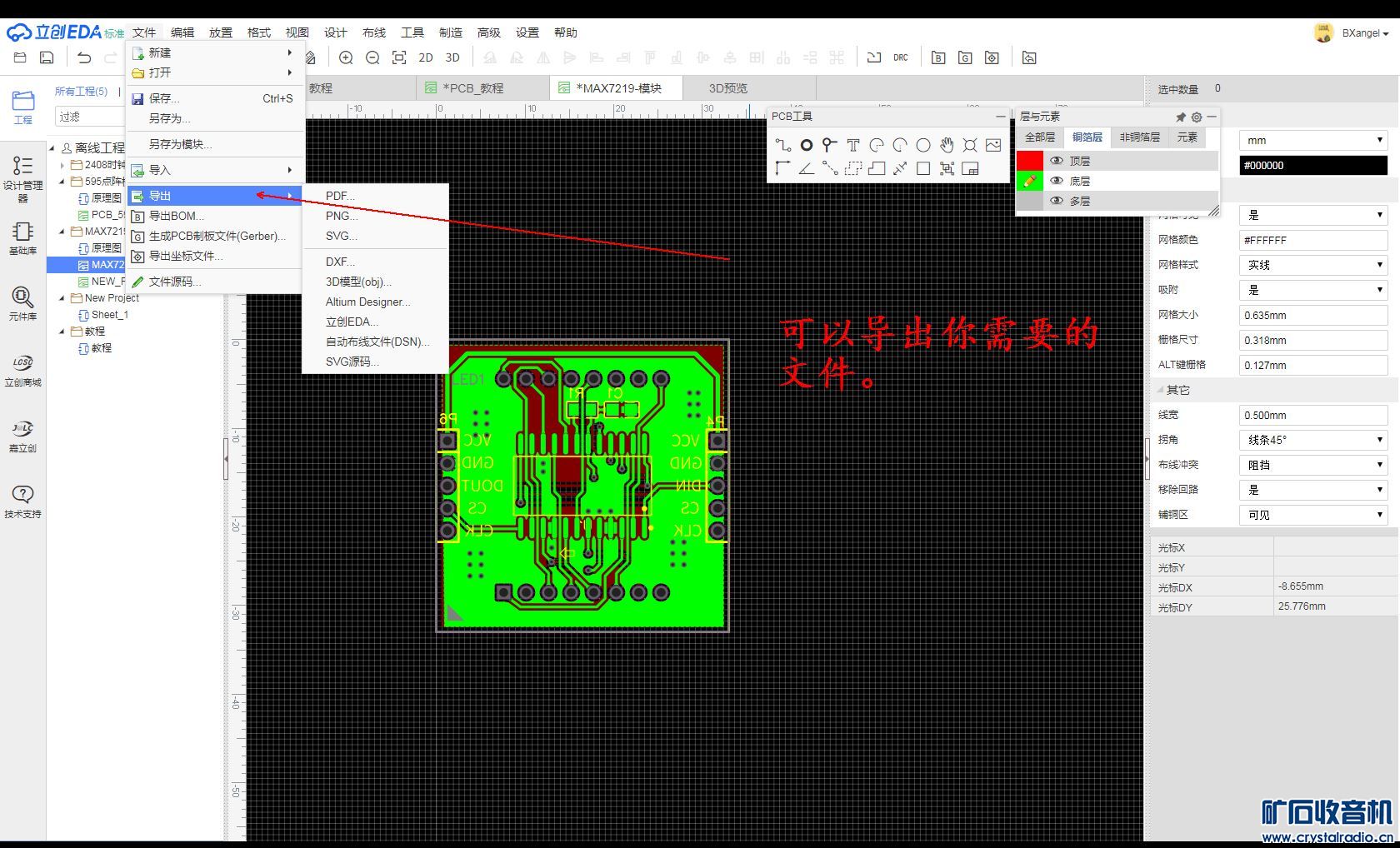Switch to the 3D预览 tab
Viewport: 1400px width, 848px height.
point(727,88)
